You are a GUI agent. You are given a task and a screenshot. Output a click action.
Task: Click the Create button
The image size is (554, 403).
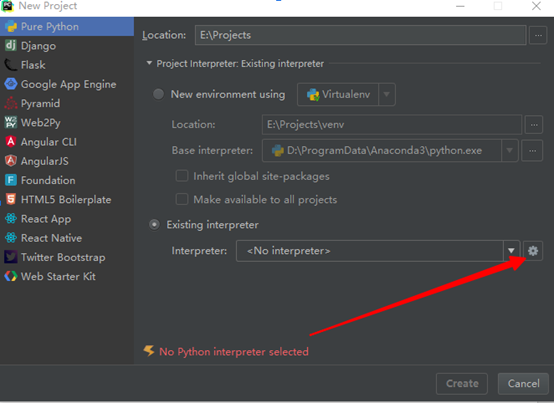coord(462,384)
